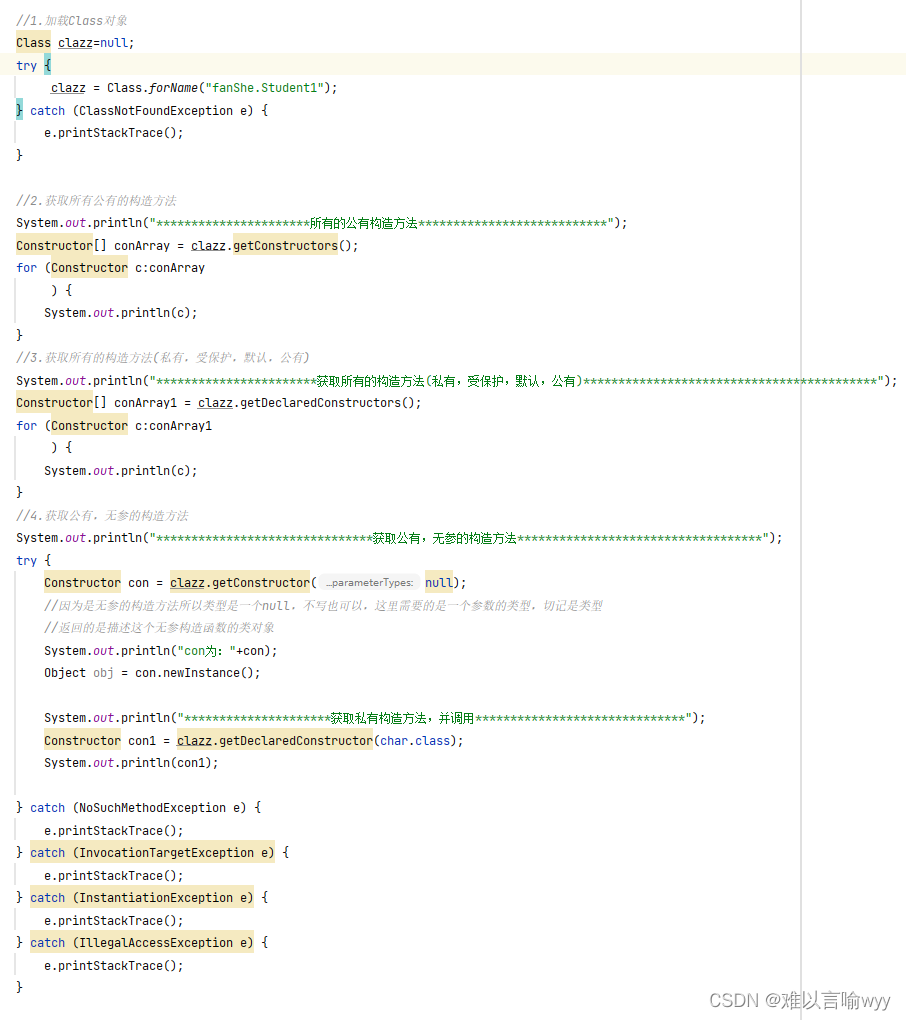Click the null argument in getConstructor
The height and width of the screenshot is (1020, 906).
[436, 582]
